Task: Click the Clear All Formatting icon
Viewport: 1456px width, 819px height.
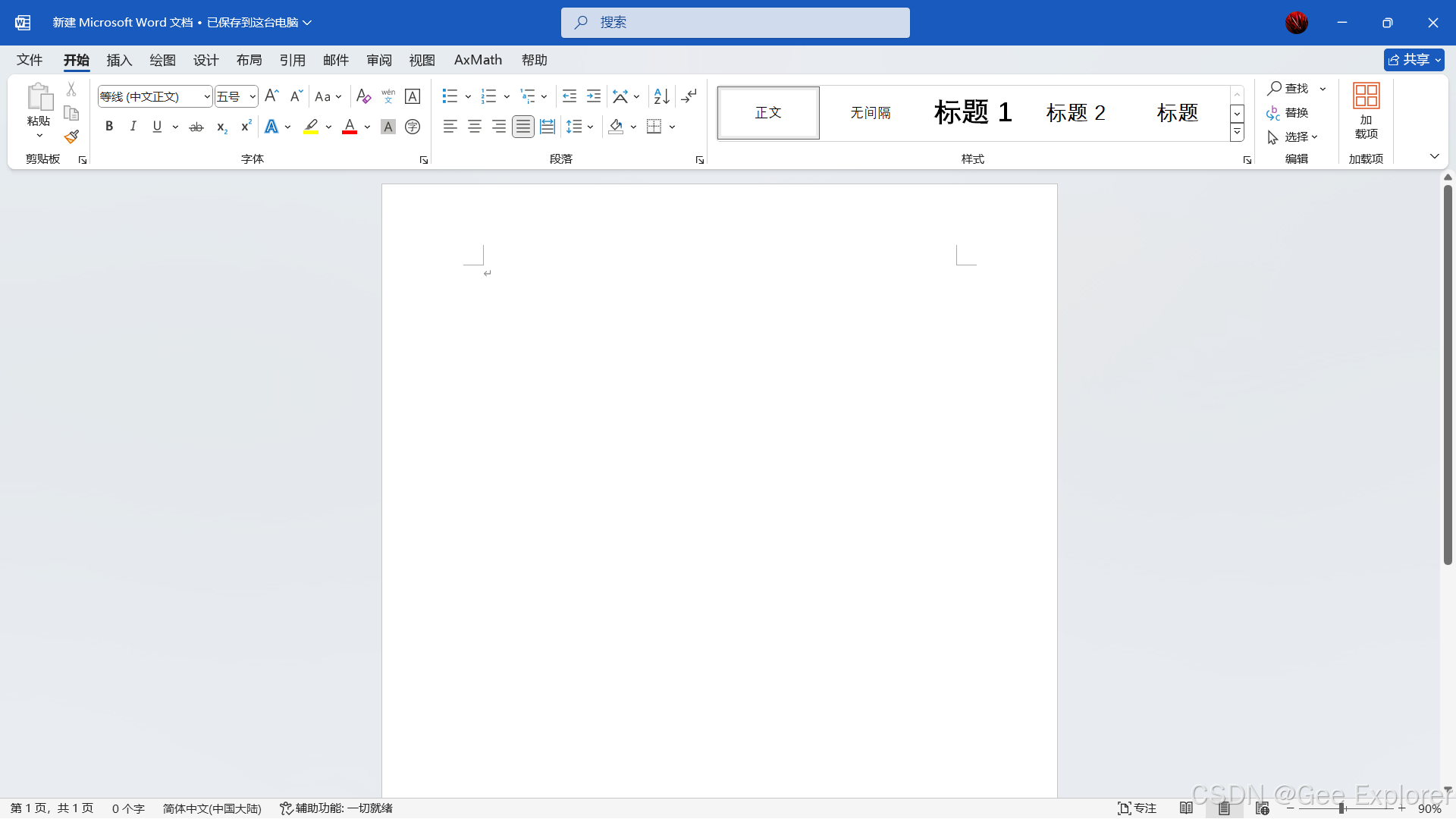Action: click(363, 96)
